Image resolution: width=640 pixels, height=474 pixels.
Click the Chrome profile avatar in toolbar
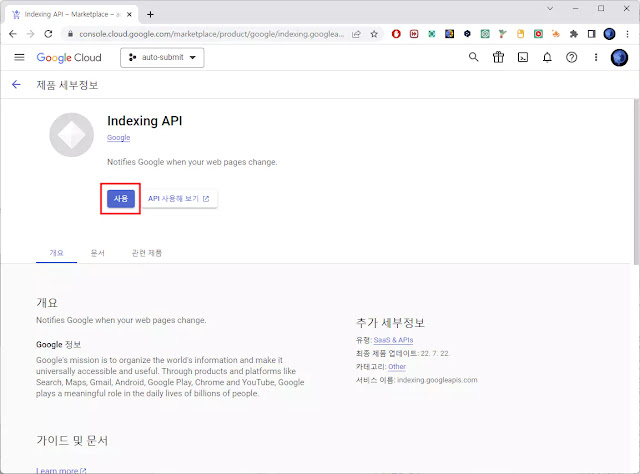tap(609, 34)
